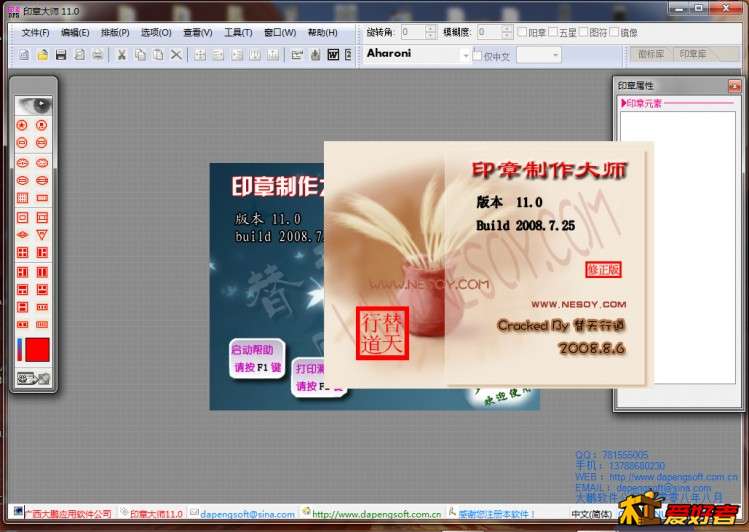The height and width of the screenshot is (532, 749).
Task: Click the http://www.dapengsoft.com.cn status bar link
Action: 377,514
